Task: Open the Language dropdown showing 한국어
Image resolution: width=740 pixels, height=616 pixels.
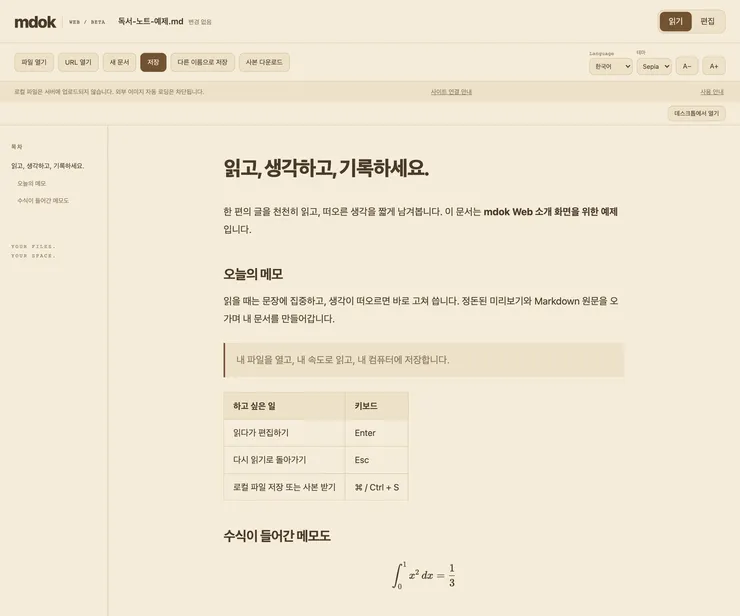Action: point(611,67)
